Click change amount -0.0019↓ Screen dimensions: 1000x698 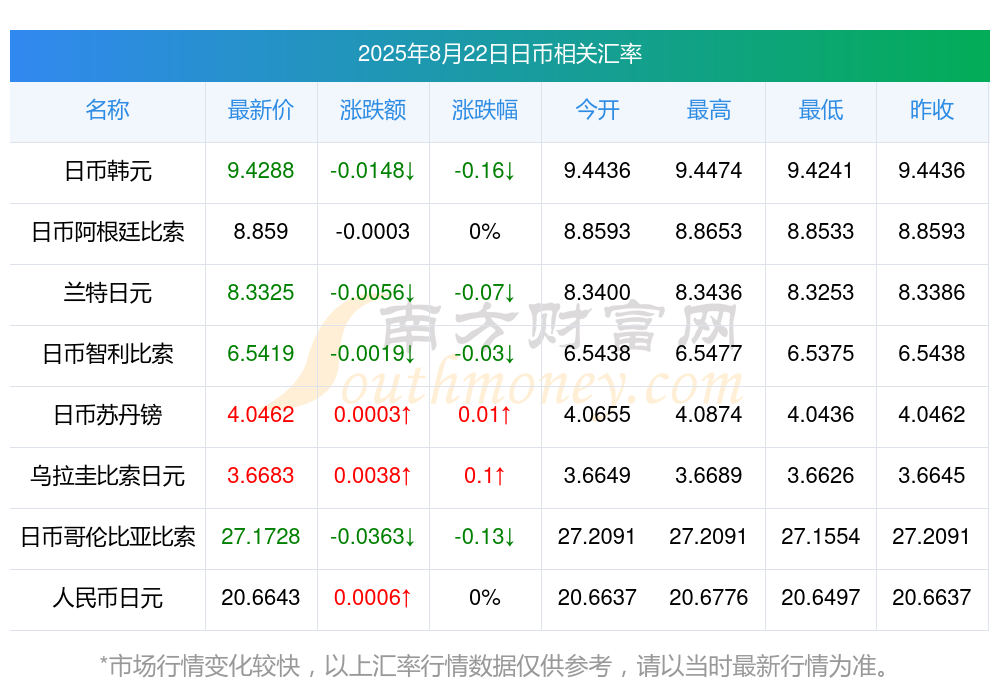tap(372, 353)
